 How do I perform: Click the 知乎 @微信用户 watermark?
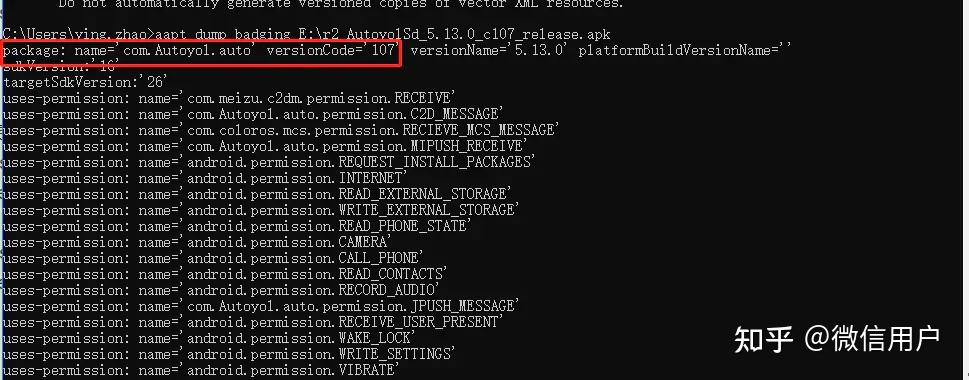tap(837, 339)
